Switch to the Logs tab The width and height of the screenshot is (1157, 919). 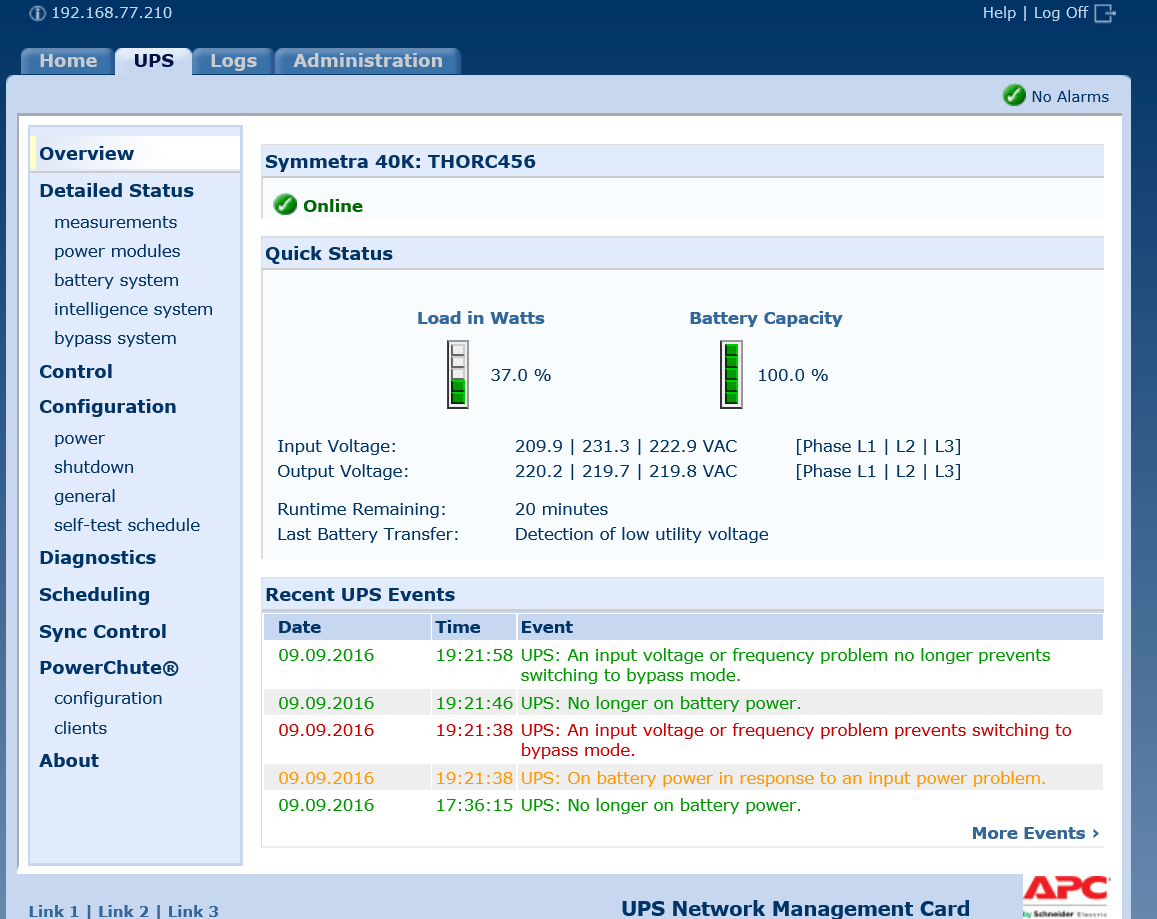(233, 61)
